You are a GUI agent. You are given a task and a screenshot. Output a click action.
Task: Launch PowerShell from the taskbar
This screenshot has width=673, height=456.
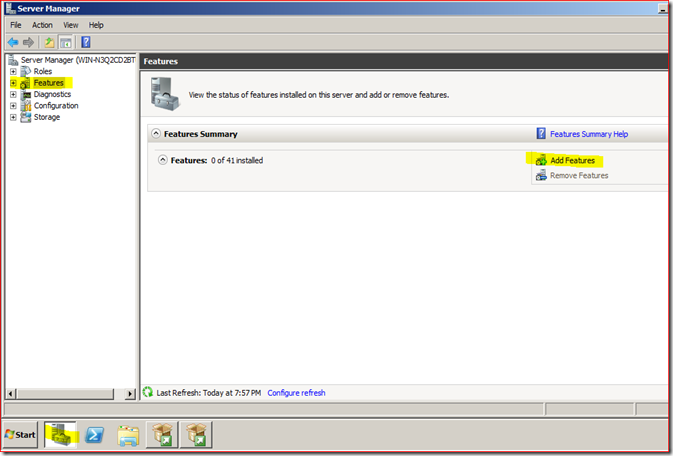pyautogui.click(x=94, y=435)
